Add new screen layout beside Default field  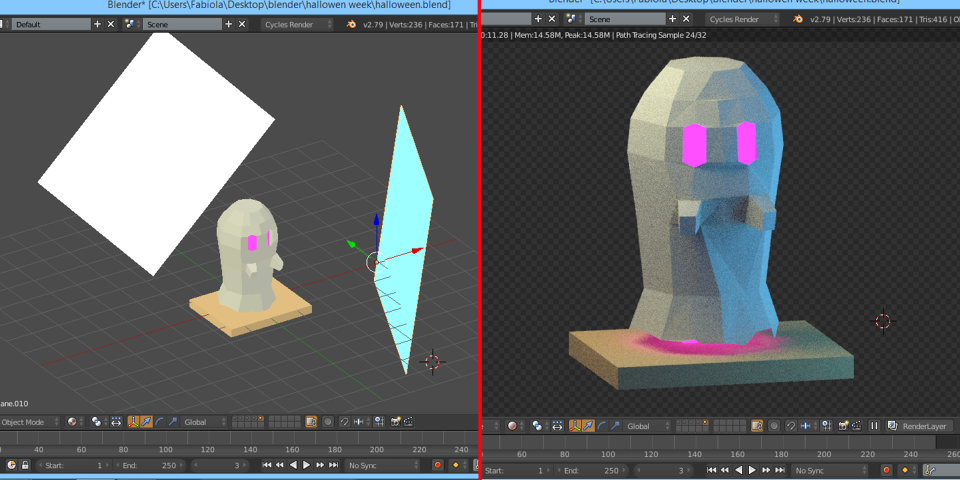pyautogui.click(x=97, y=24)
